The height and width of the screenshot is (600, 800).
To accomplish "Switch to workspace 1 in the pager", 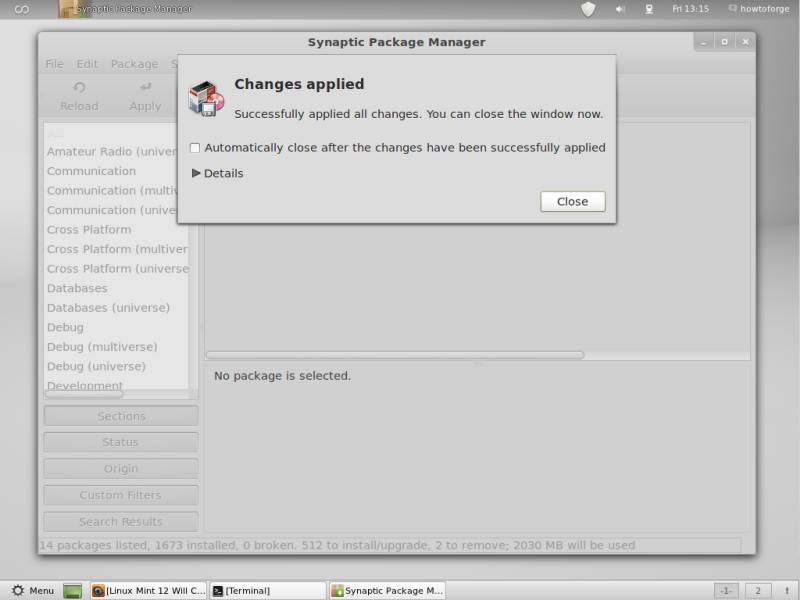I will [726, 591].
